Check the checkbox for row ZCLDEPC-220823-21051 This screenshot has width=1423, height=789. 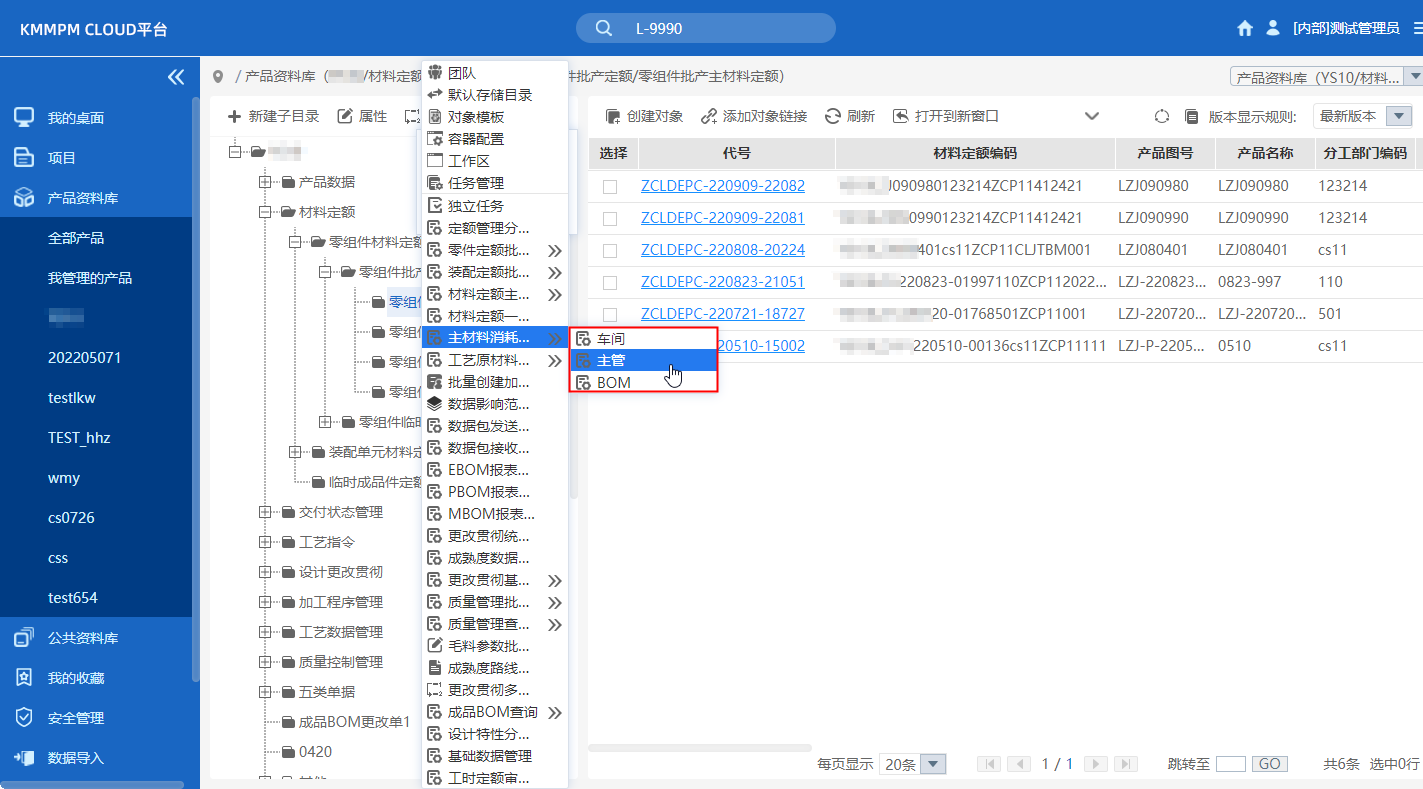pyautogui.click(x=610, y=281)
